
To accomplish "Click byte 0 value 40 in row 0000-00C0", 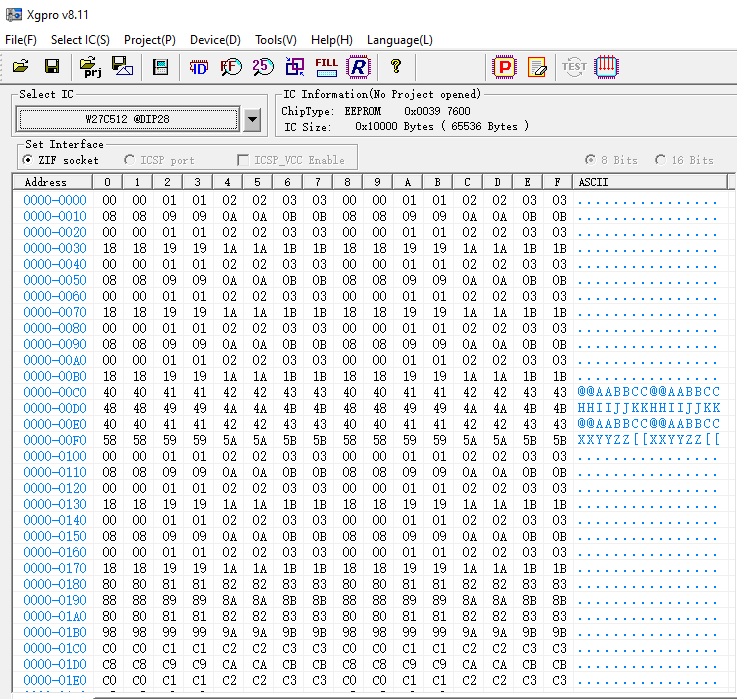I will pos(110,392).
